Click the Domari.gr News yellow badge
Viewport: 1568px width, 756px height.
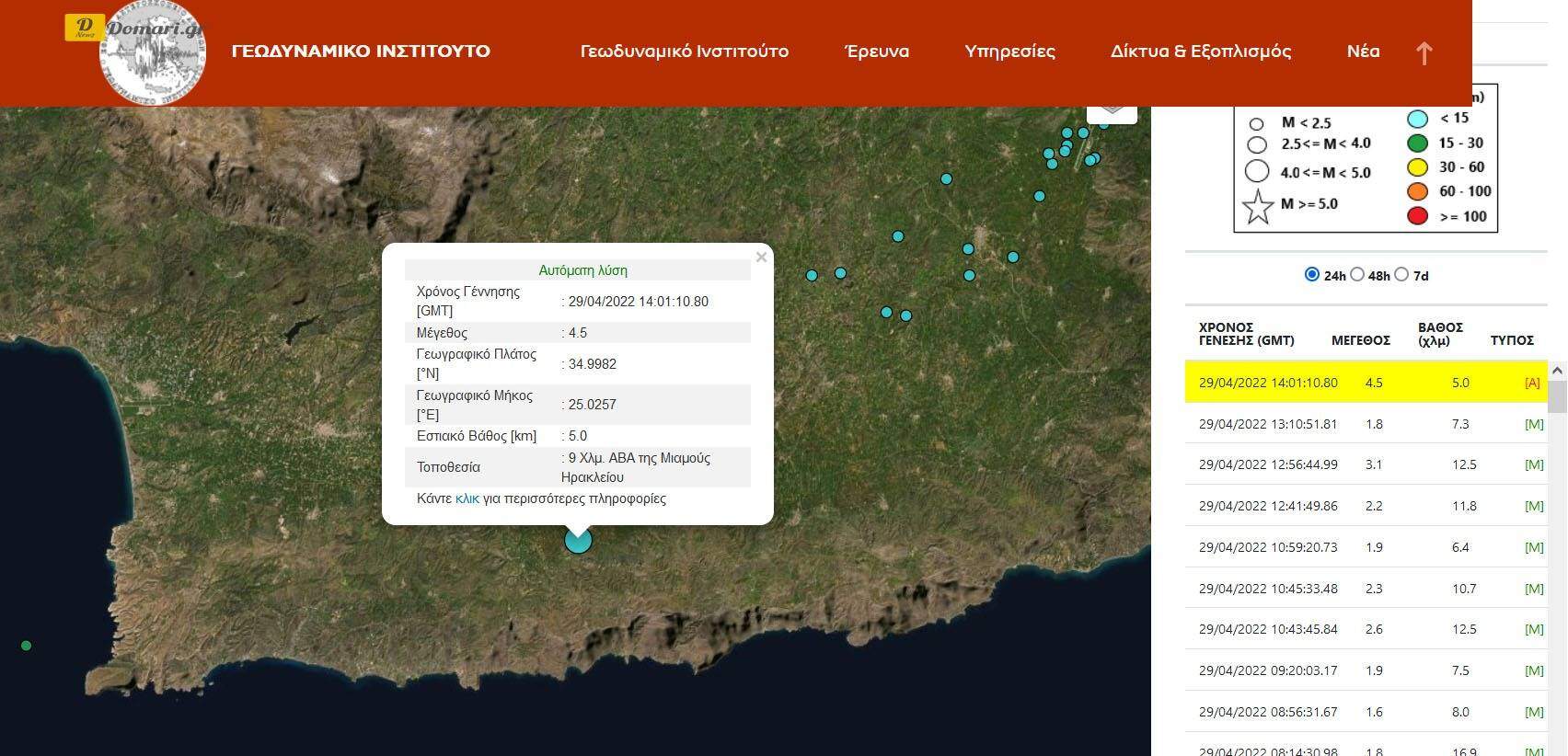tap(85, 28)
